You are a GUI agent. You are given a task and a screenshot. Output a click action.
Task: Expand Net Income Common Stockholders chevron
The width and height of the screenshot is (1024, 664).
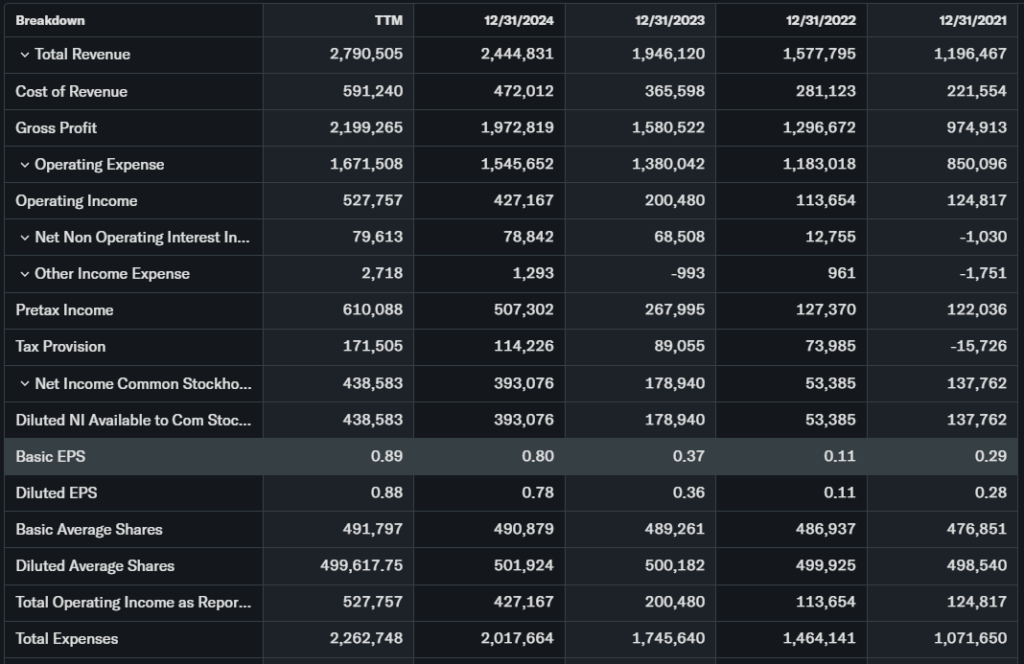pos(24,383)
